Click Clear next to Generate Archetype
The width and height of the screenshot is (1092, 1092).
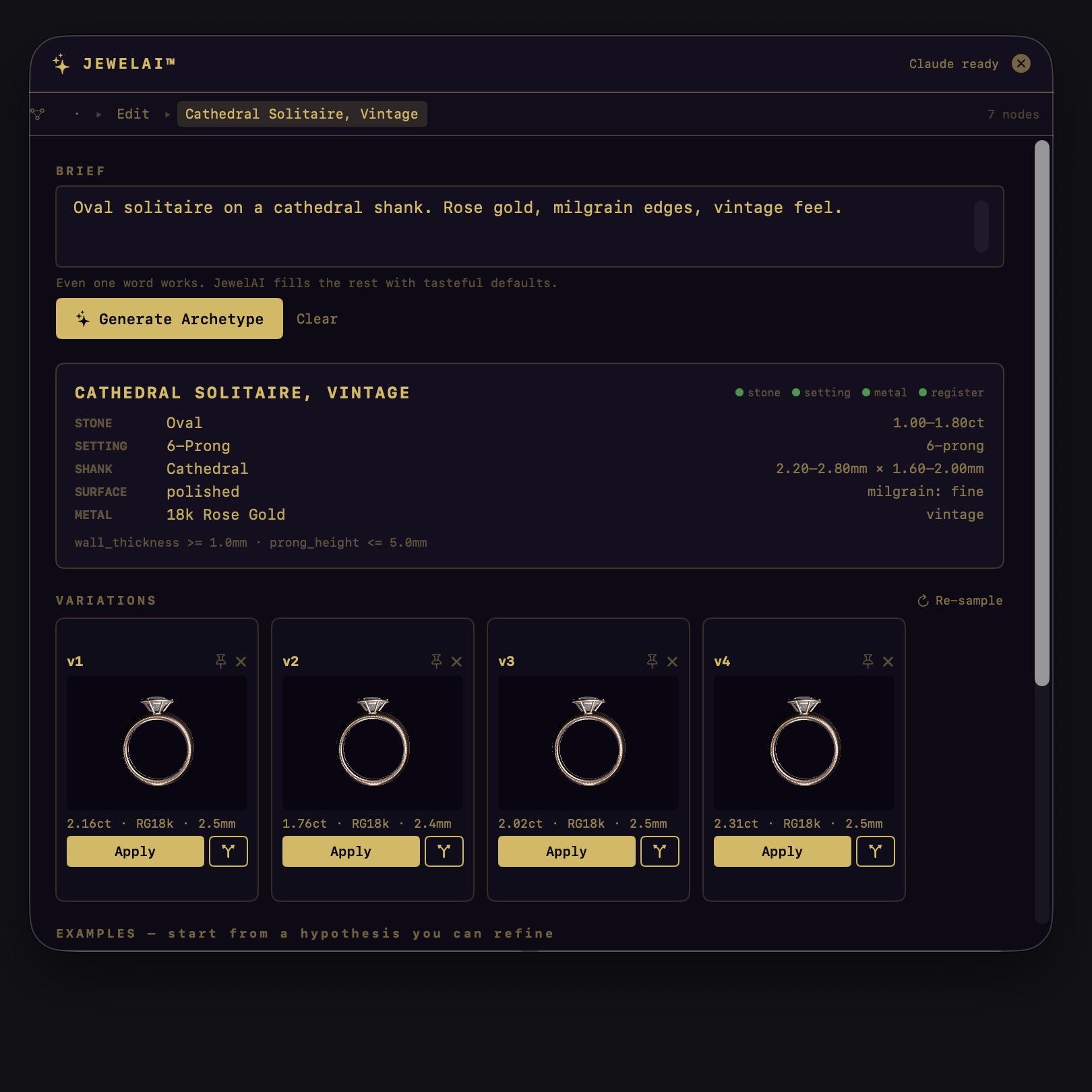tap(317, 319)
